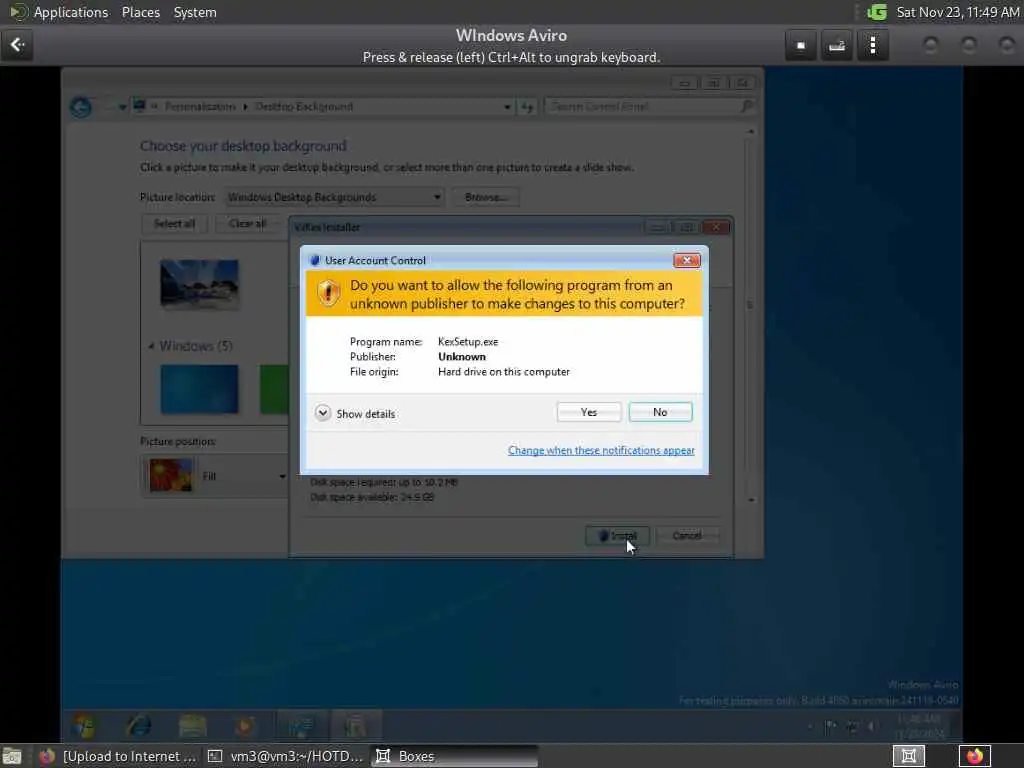Click the guest taskbar clock
1024x768 pixels.
point(919,726)
